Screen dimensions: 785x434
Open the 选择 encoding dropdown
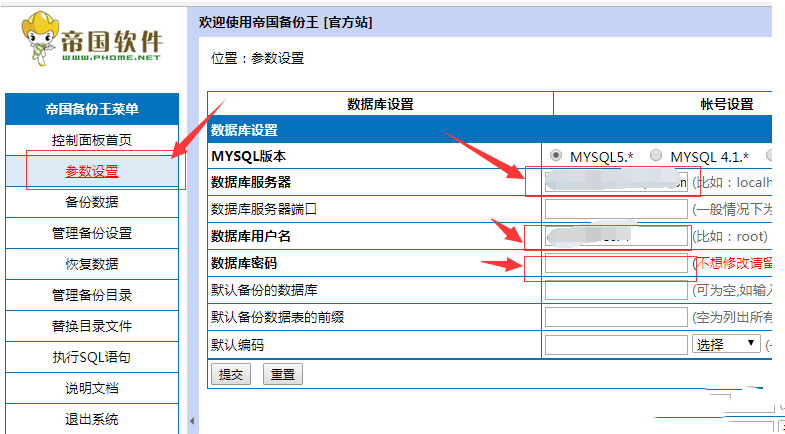(x=725, y=344)
